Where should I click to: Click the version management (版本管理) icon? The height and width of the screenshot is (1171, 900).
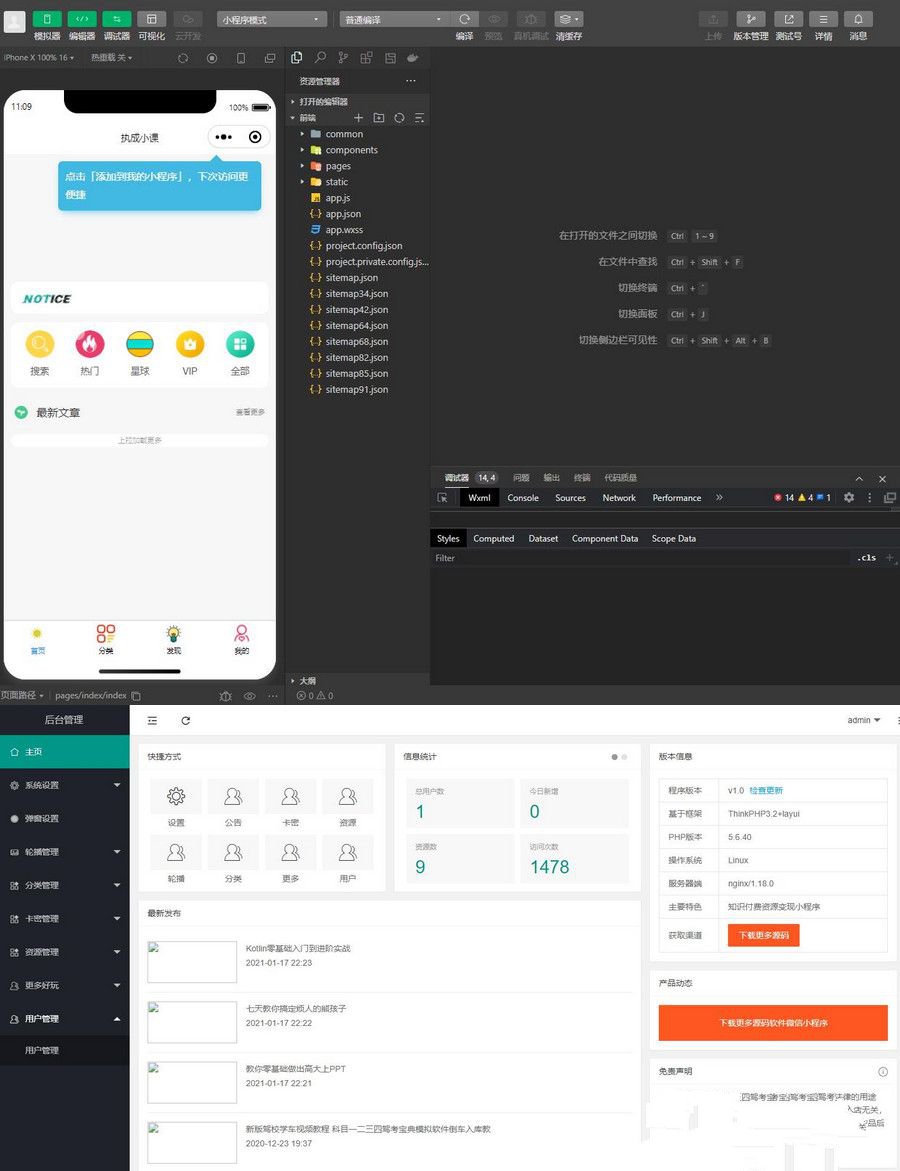[750, 19]
